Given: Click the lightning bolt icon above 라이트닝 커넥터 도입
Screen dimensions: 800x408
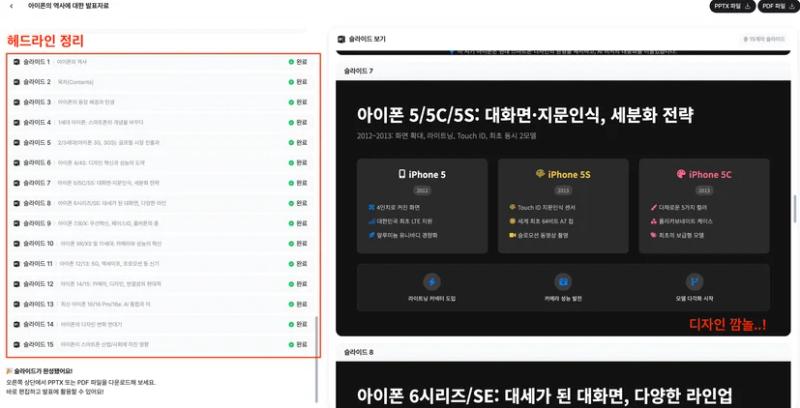Looking at the screenshot, I should pos(432,282).
